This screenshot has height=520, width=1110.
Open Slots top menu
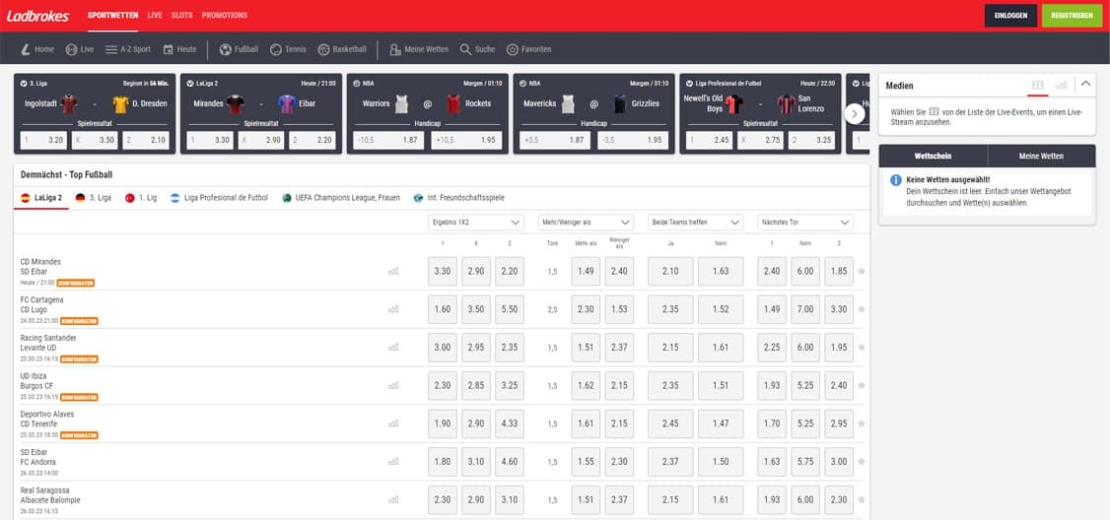(x=182, y=16)
